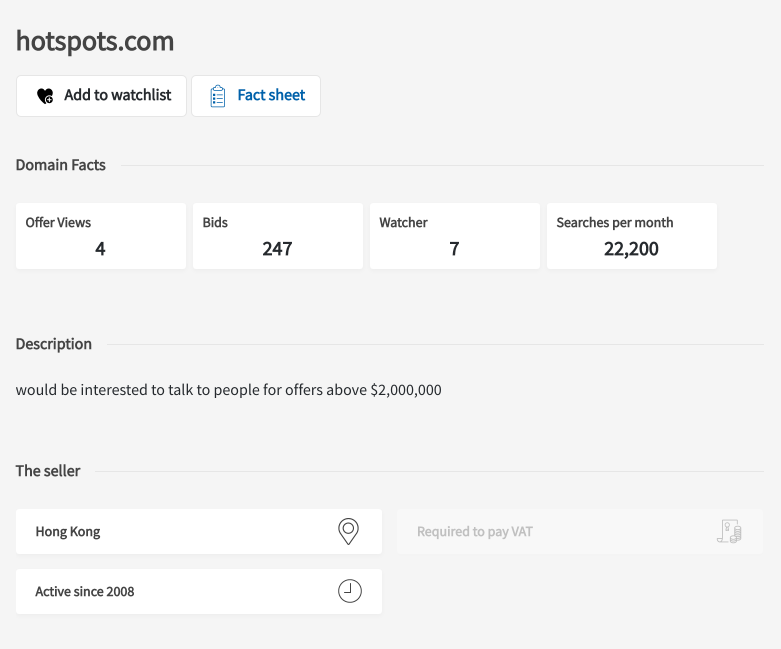Select the Bids label in stat card
Viewport: 781px width, 649px height.
(215, 223)
